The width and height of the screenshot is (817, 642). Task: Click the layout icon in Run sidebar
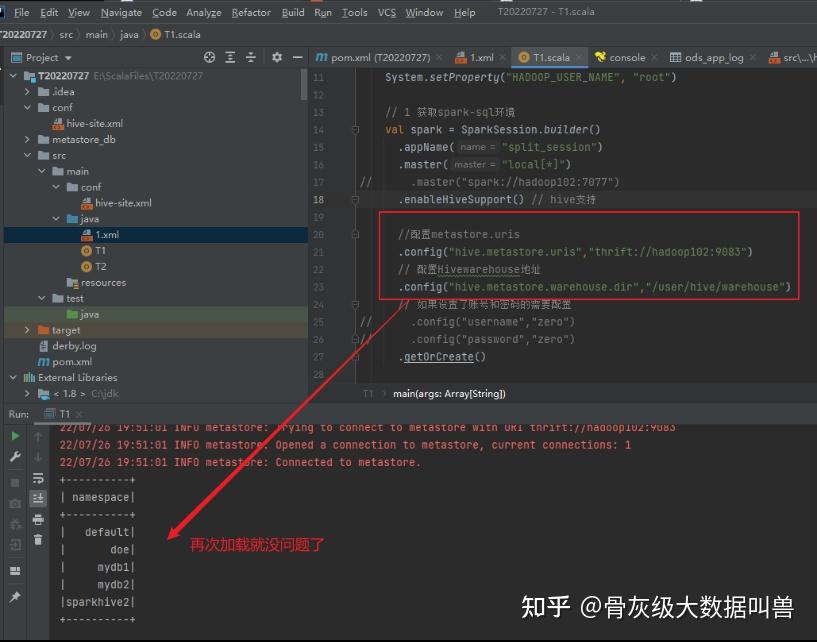click(15, 571)
